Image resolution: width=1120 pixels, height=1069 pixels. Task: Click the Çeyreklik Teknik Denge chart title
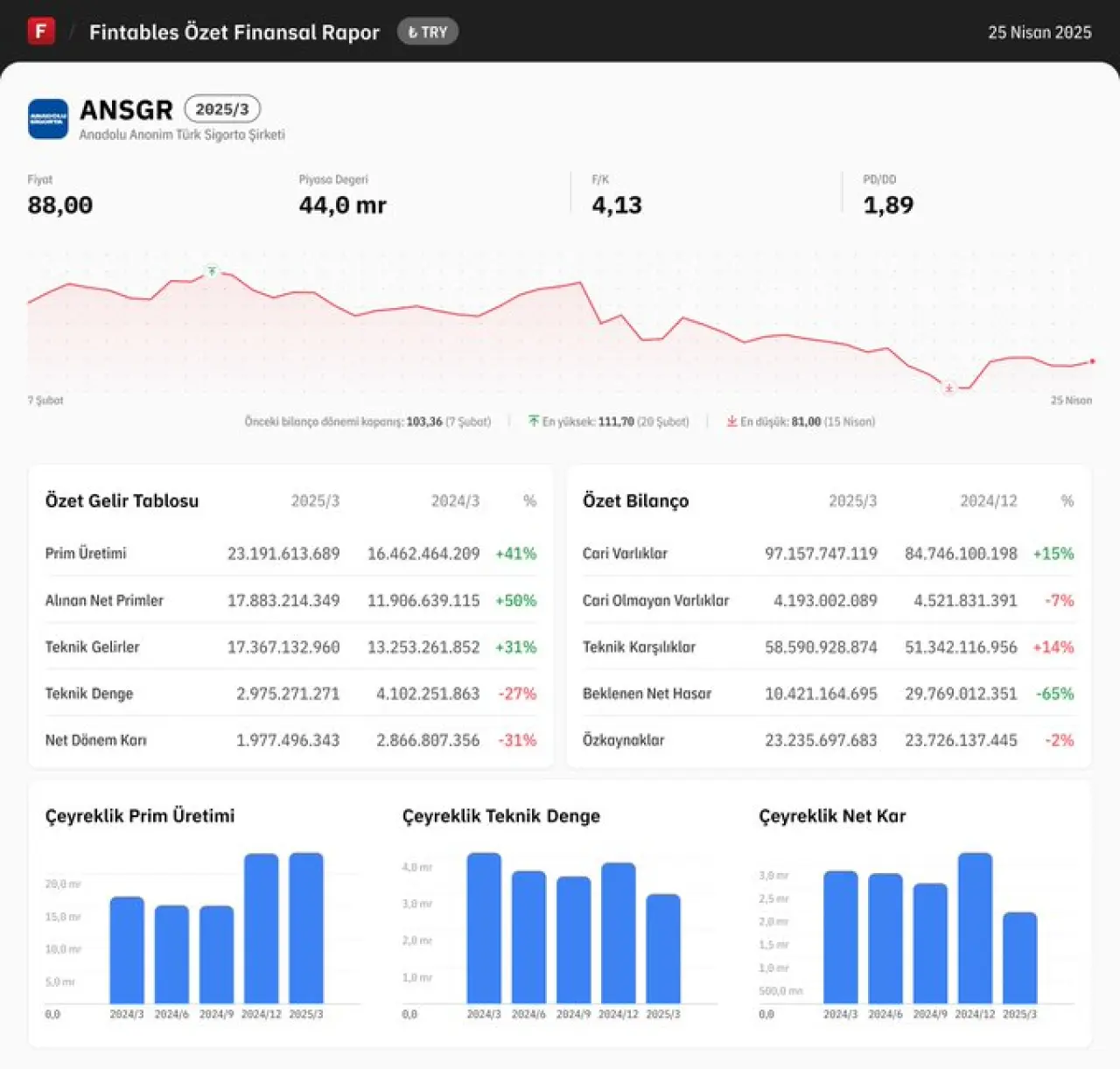pyautogui.click(x=501, y=815)
